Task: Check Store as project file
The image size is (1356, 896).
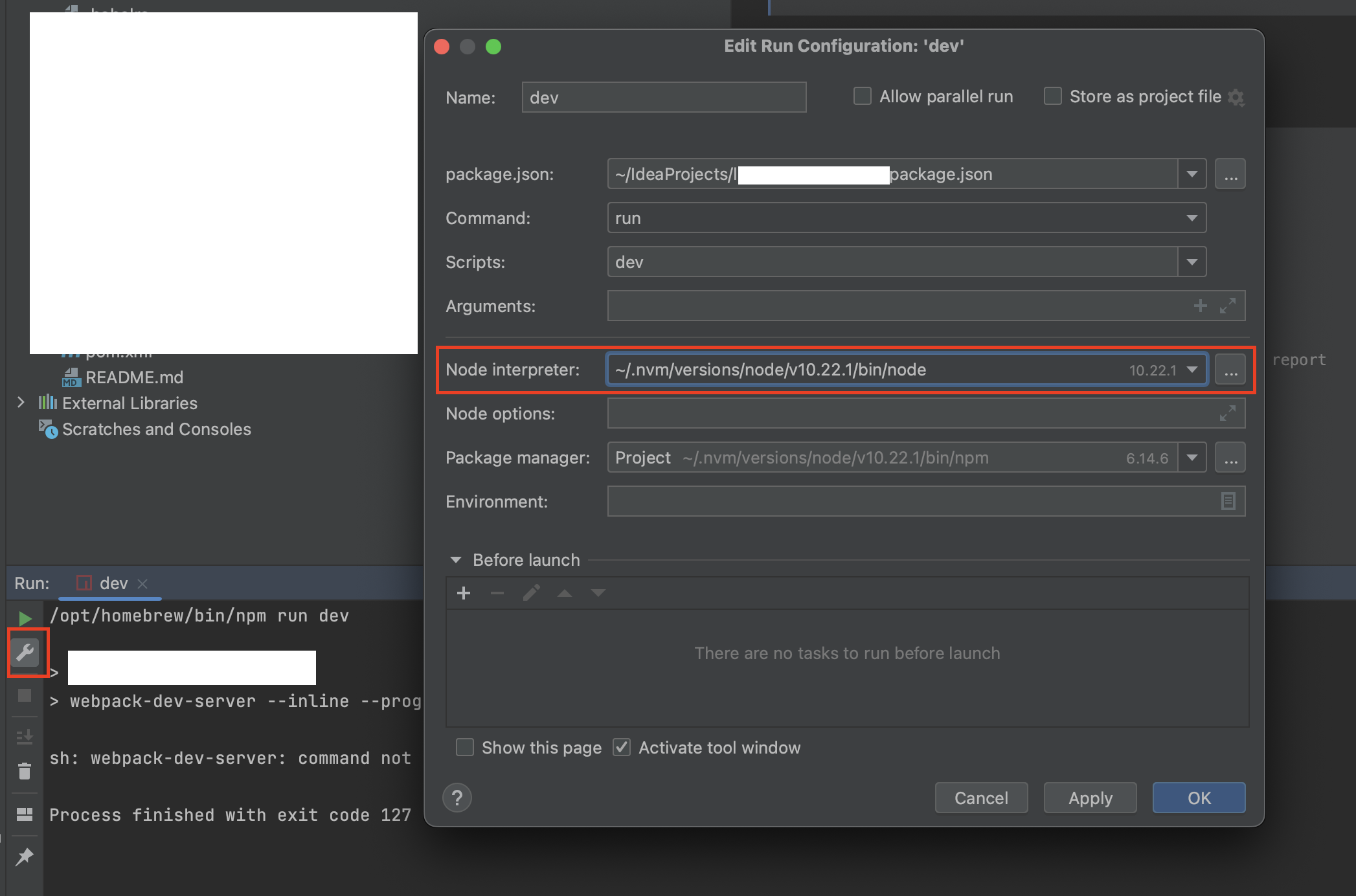Action: 1053,96
